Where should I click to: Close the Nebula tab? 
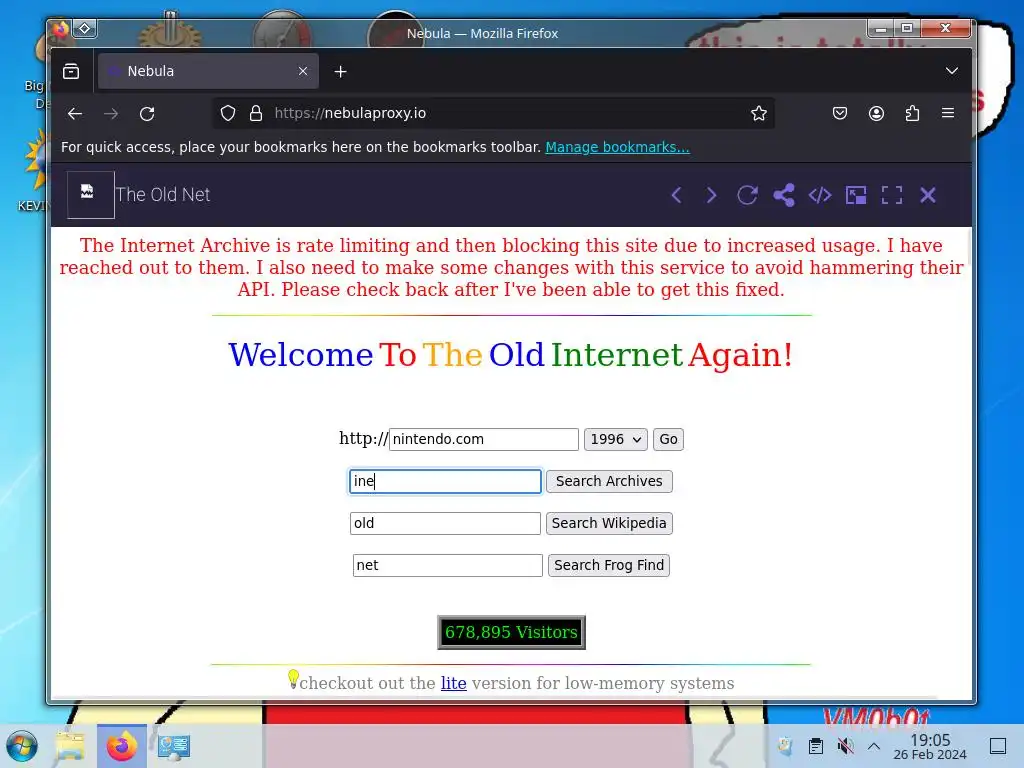tap(303, 71)
